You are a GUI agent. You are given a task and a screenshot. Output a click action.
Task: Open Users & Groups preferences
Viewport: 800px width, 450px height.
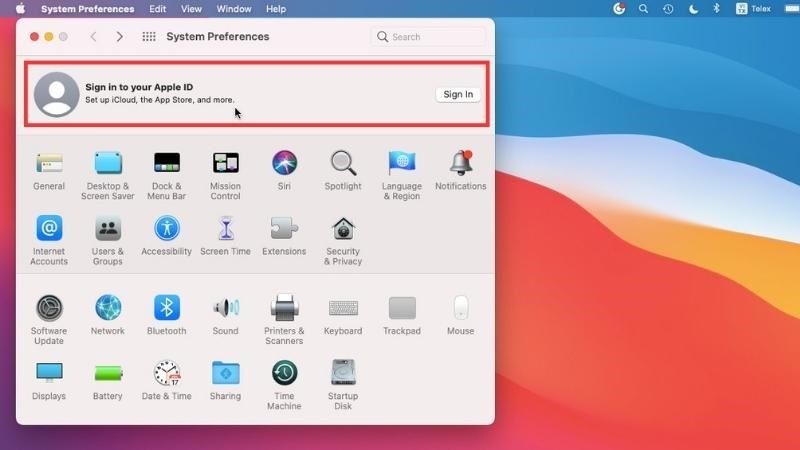pos(108,241)
